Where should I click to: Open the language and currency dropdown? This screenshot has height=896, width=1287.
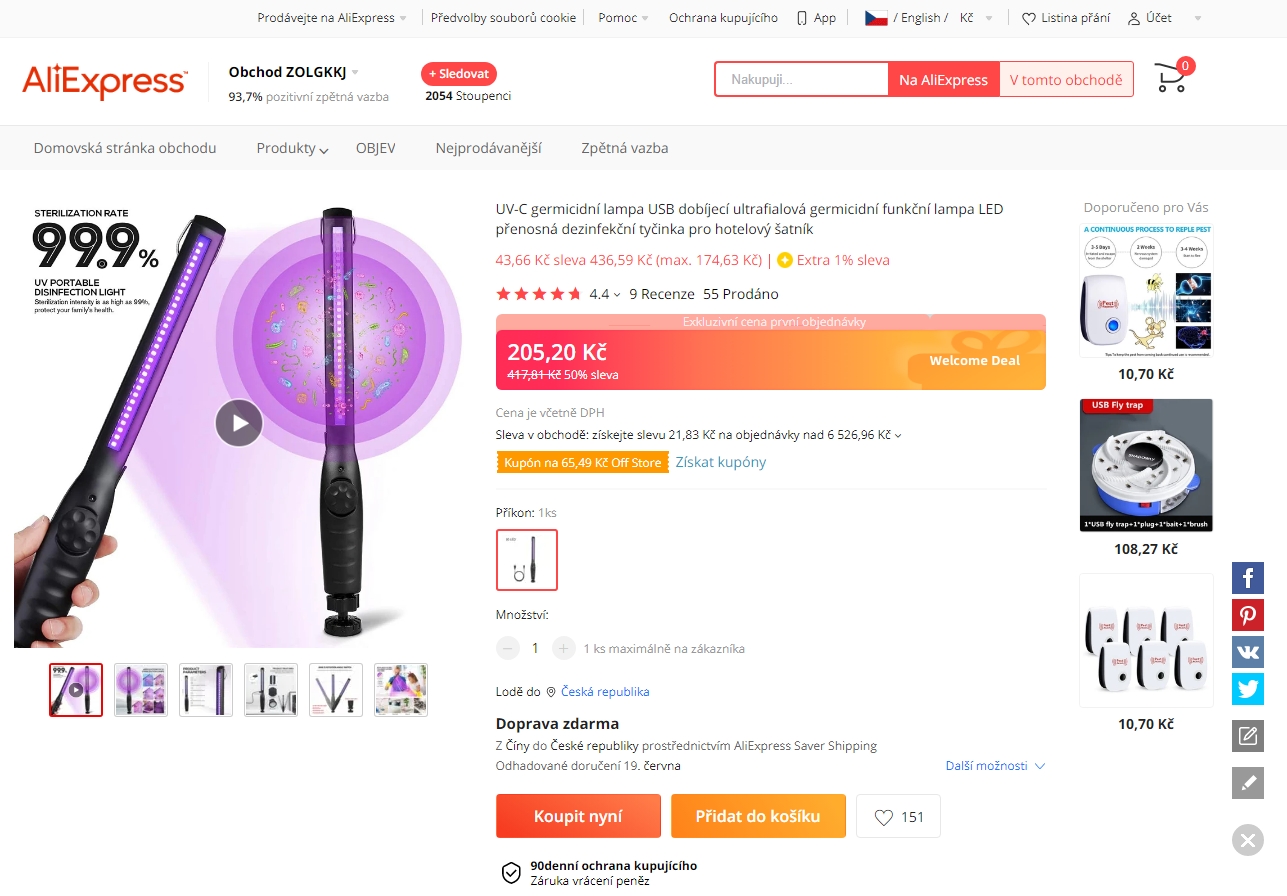[929, 18]
